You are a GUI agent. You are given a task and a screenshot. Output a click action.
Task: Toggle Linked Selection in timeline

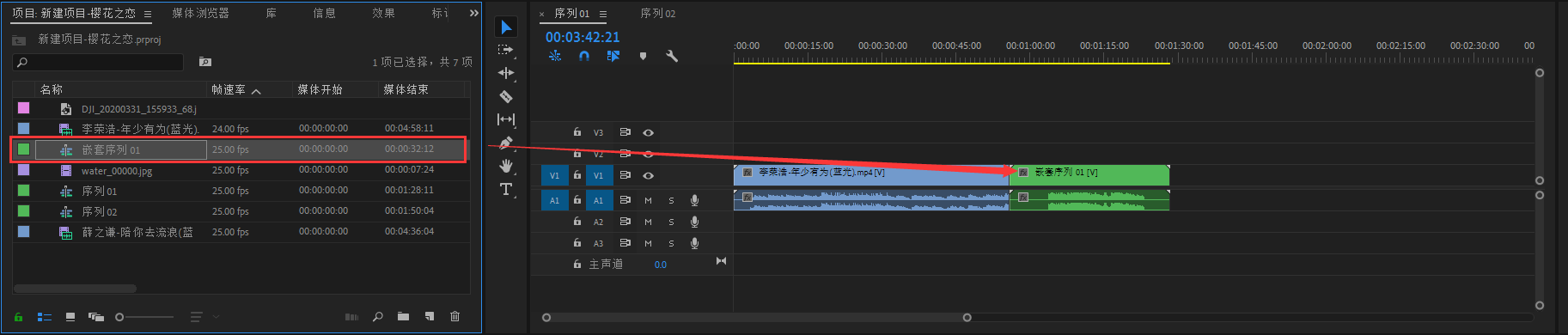[x=613, y=56]
